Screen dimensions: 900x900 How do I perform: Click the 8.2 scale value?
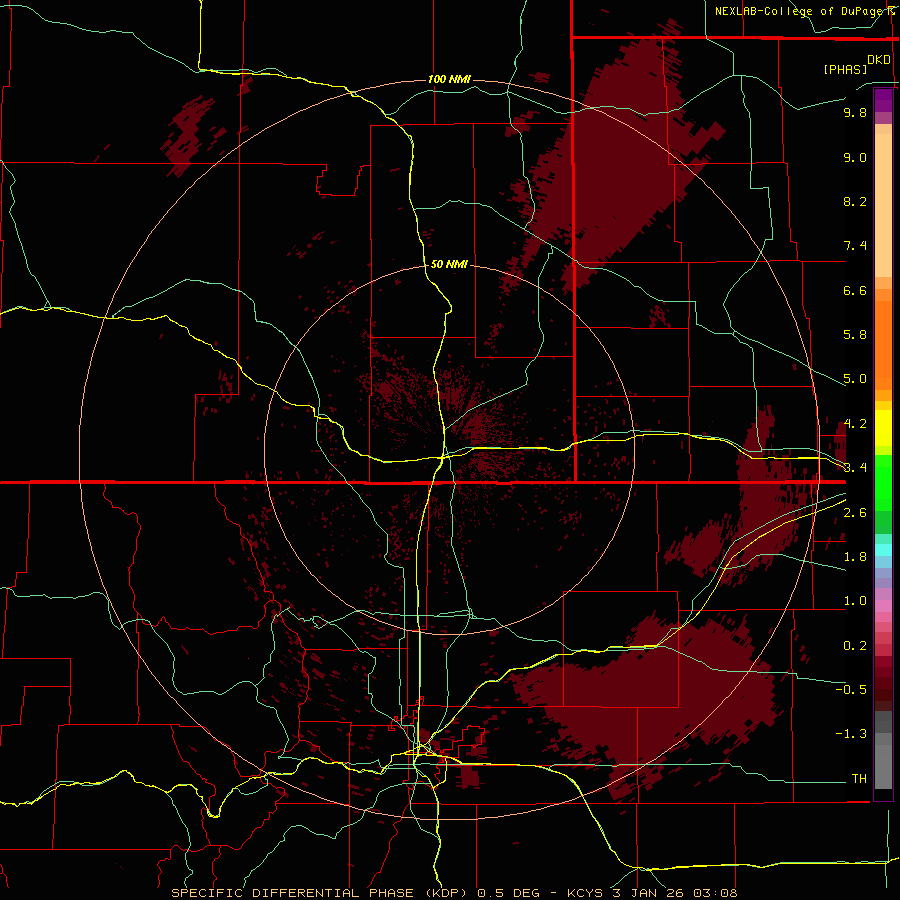click(x=855, y=201)
